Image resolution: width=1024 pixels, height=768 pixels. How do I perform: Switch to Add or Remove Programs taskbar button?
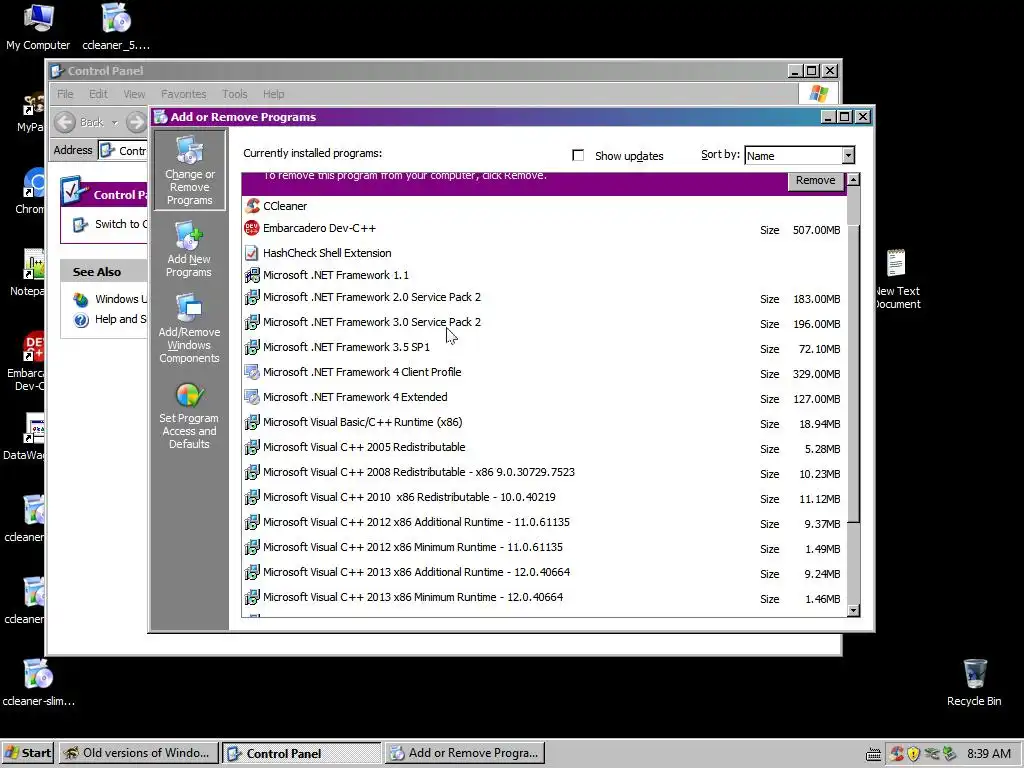pos(464,753)
